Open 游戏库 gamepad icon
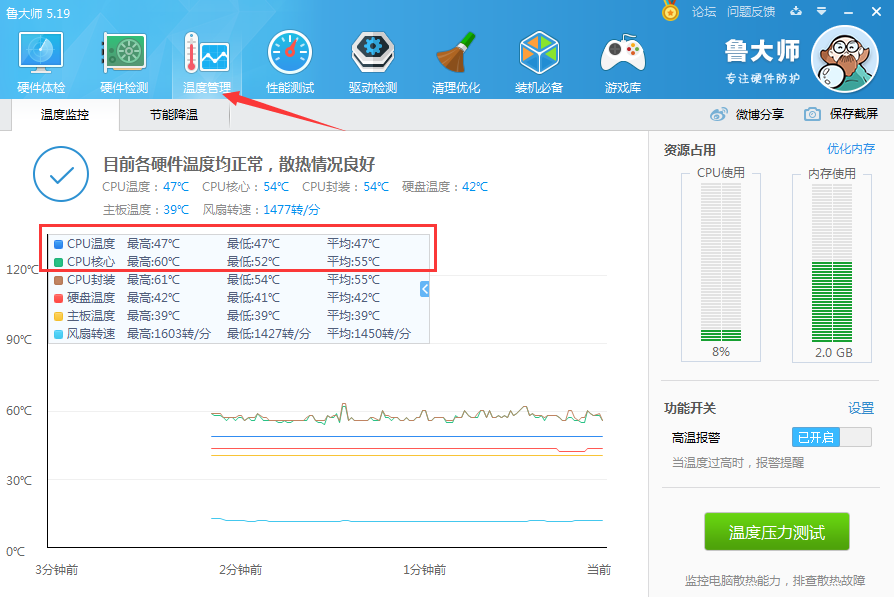The width and height of the screenshot is (894, 597). point(623,54)
